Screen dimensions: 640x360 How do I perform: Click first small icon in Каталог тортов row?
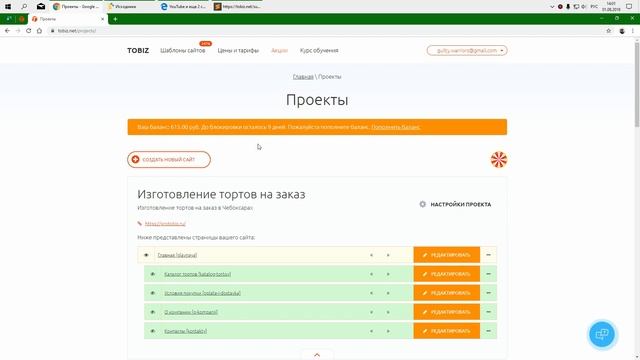click(371, 274)
